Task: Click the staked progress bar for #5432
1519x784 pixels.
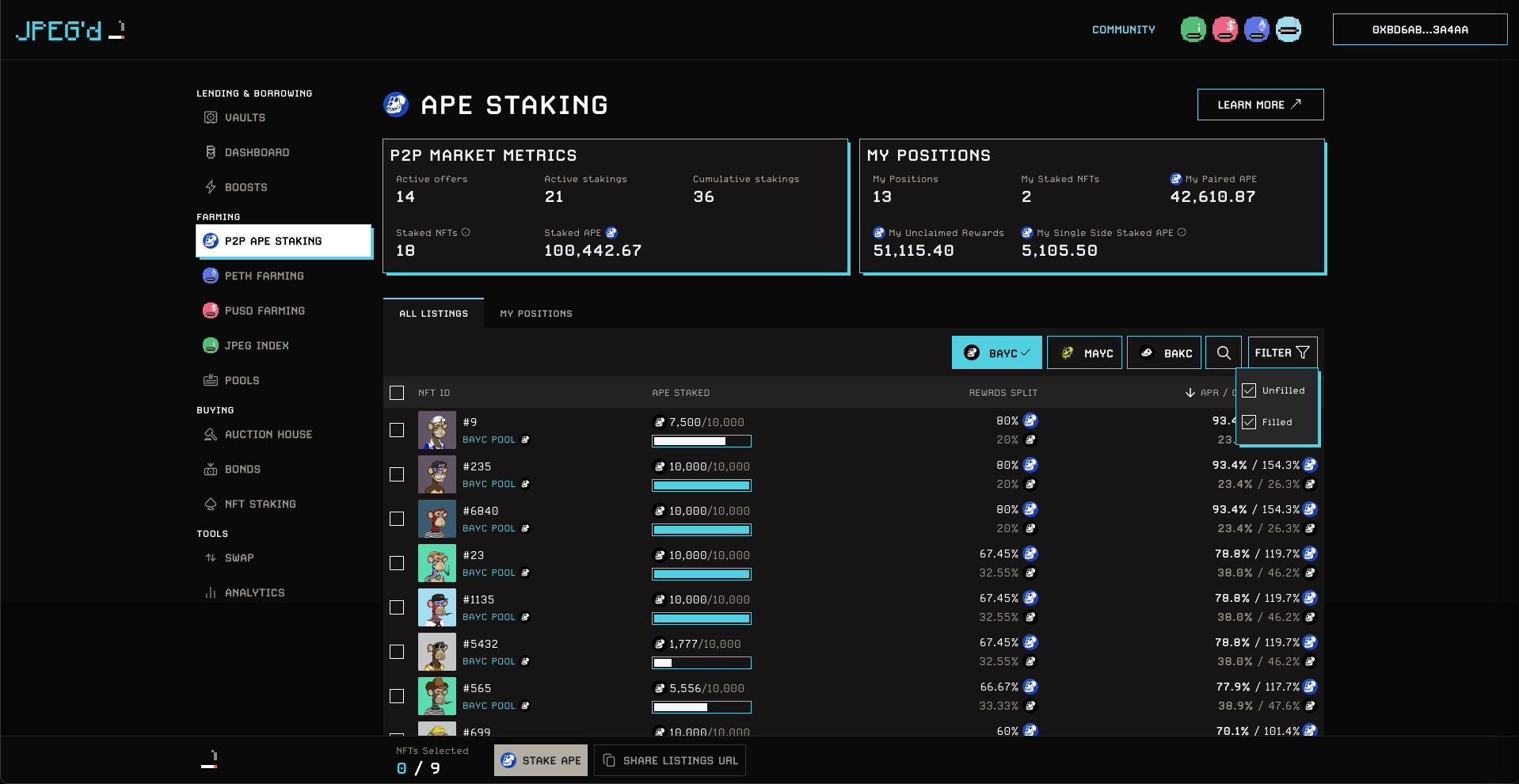Action: (x=701, y=663)
